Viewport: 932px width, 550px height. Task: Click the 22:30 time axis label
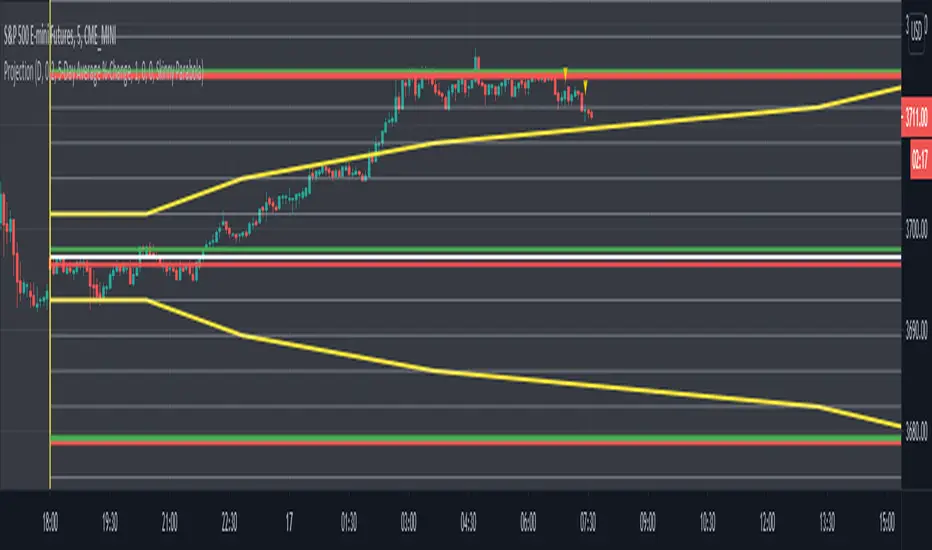[x=229, y=522]
